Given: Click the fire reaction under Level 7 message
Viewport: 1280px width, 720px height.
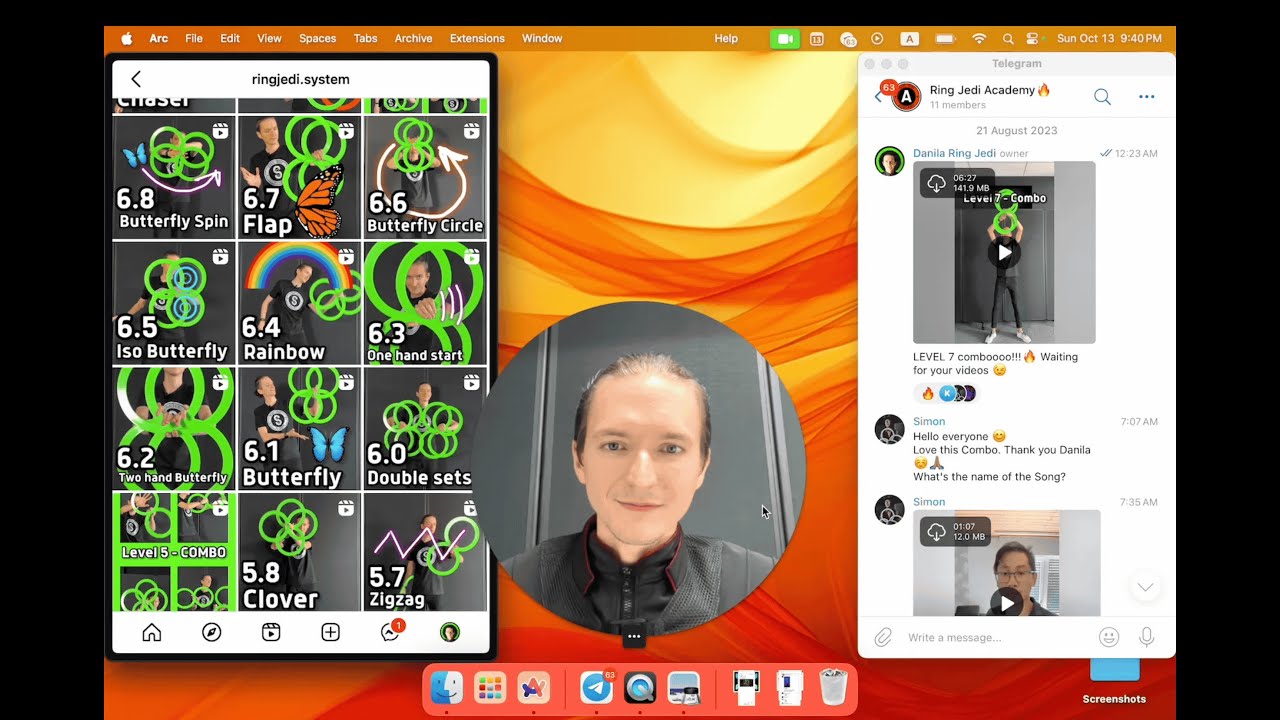Looking at the screenshot, I should click(x=927, y=393).
